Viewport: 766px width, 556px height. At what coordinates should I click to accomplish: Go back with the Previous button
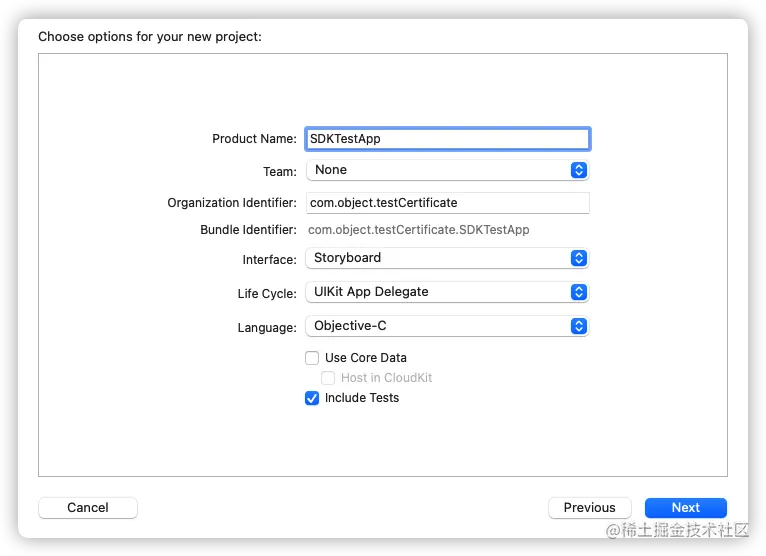[x=589, y=508]
